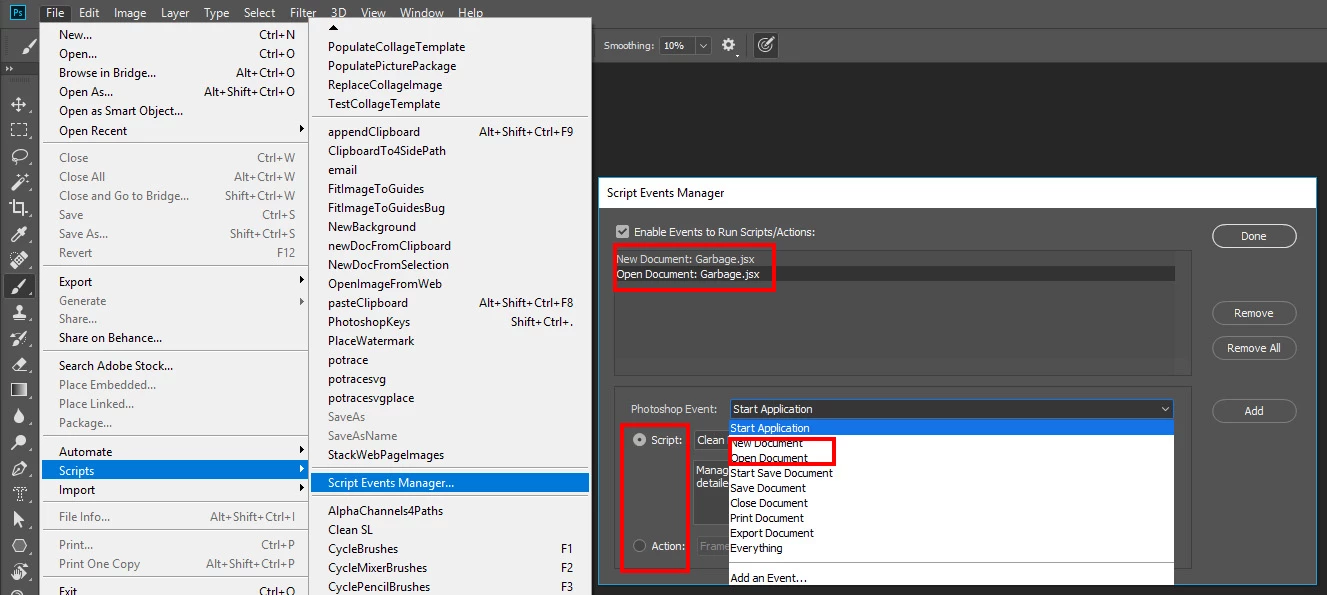Select the Horizontal Type tool
Image resolution: width=1327 pixels, height=595 pixels.
[x=18, y=494]
